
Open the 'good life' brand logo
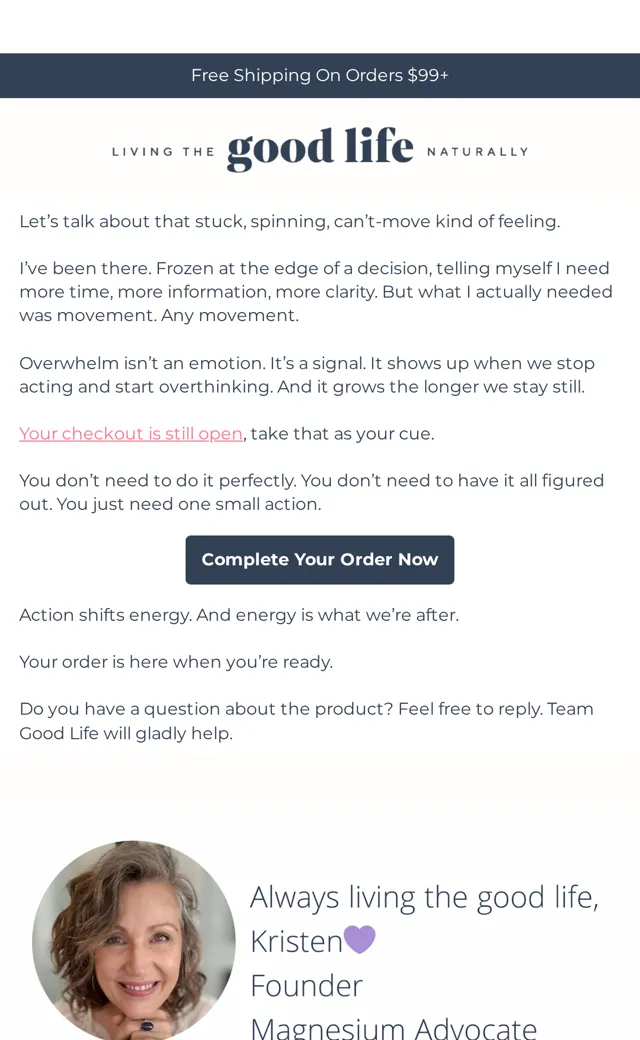(x=320, y=149)
